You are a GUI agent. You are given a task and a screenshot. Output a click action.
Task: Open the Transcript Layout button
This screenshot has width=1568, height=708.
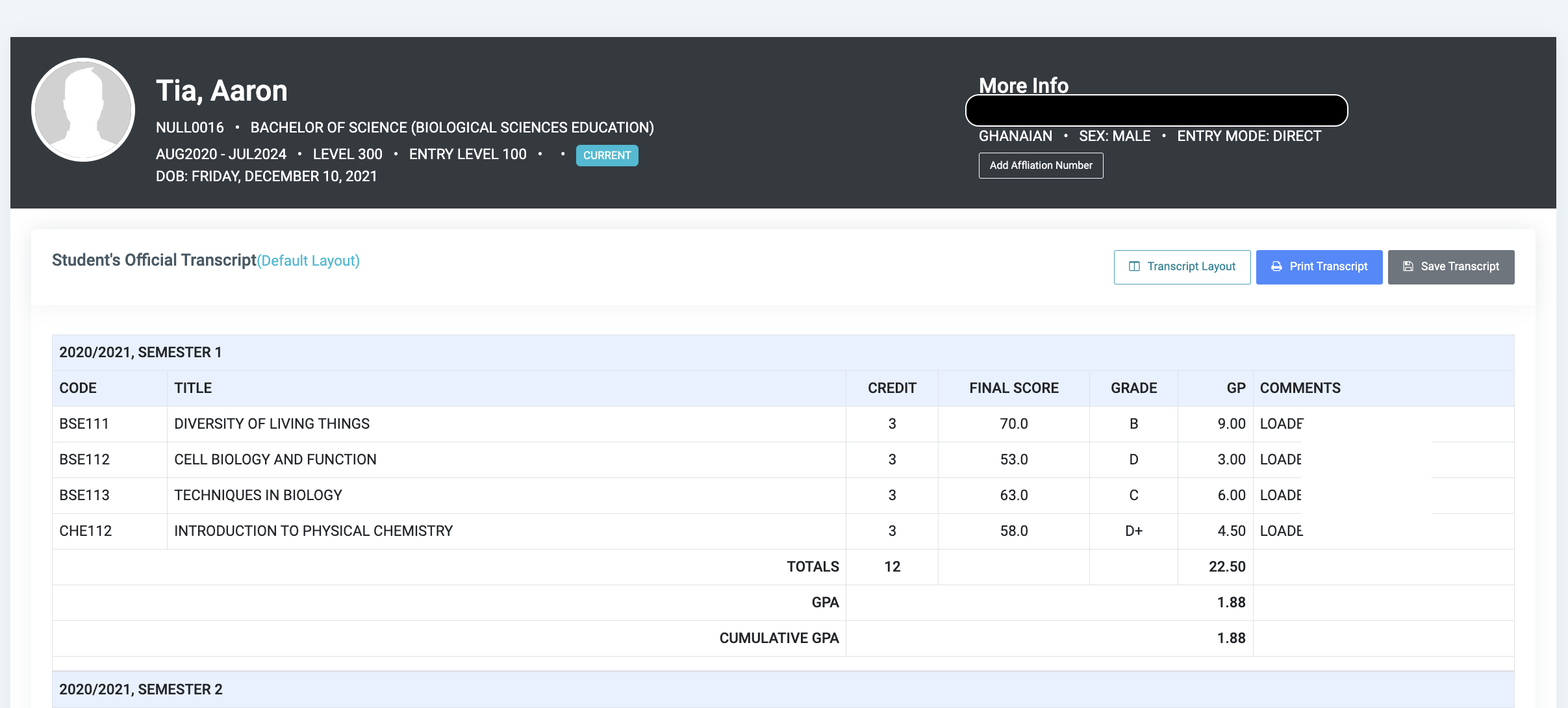(1182, 266)
